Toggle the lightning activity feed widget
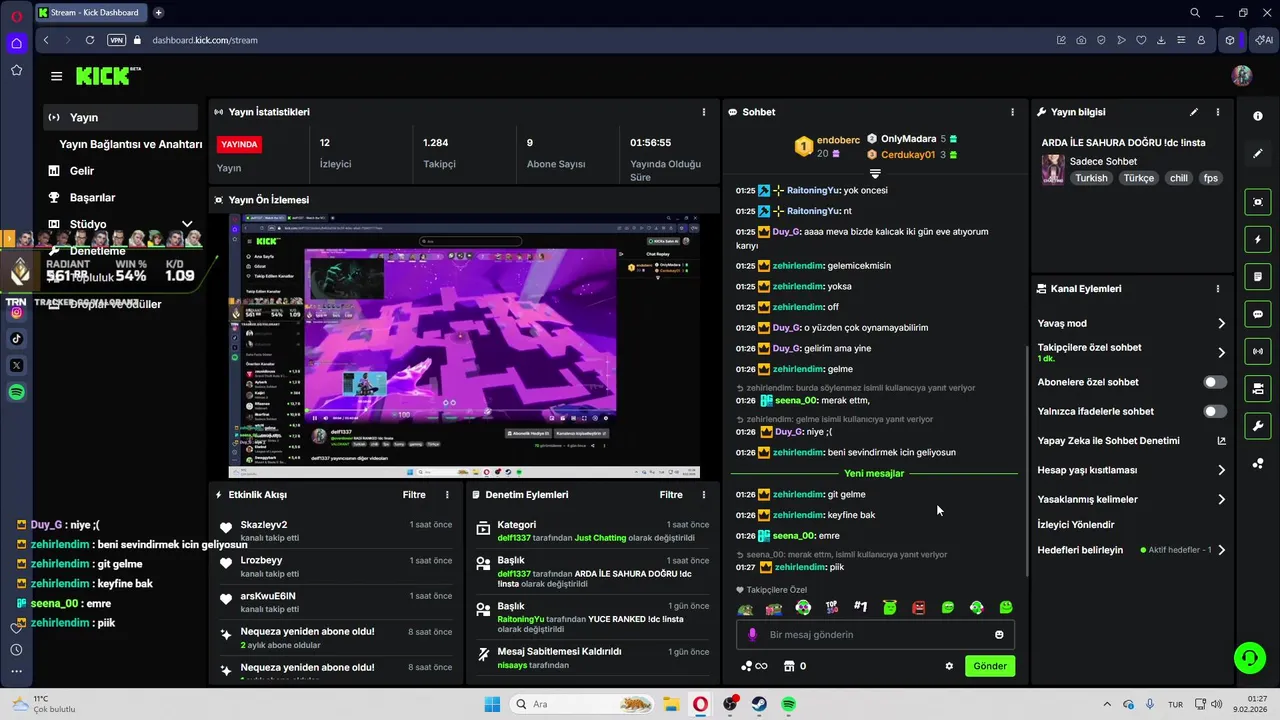 1258,240
